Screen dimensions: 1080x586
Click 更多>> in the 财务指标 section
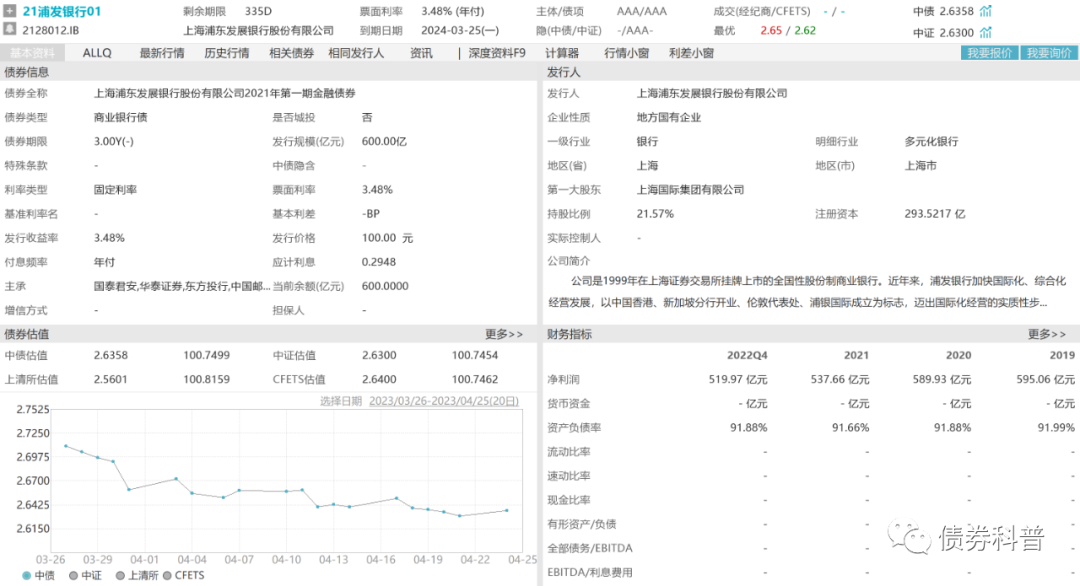pos(1047,334)
